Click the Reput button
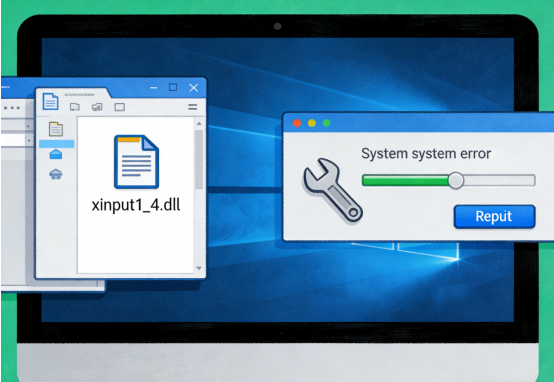The width and height of the screenshot is (554, 382). click(494, 216)
